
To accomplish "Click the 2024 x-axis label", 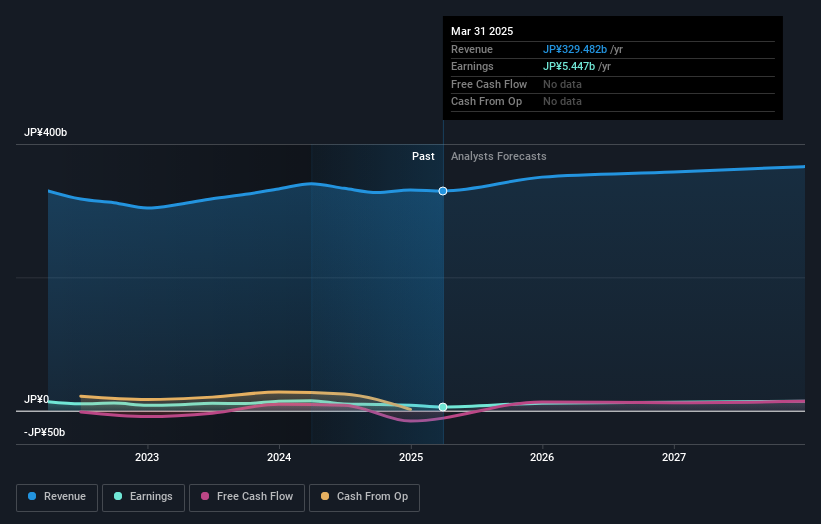I will click(x=279, y=457).
